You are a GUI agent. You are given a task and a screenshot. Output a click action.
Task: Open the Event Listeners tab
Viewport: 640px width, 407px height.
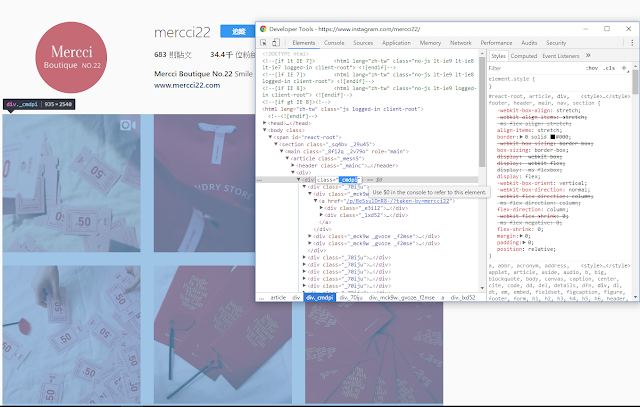[x=560, y=56]
